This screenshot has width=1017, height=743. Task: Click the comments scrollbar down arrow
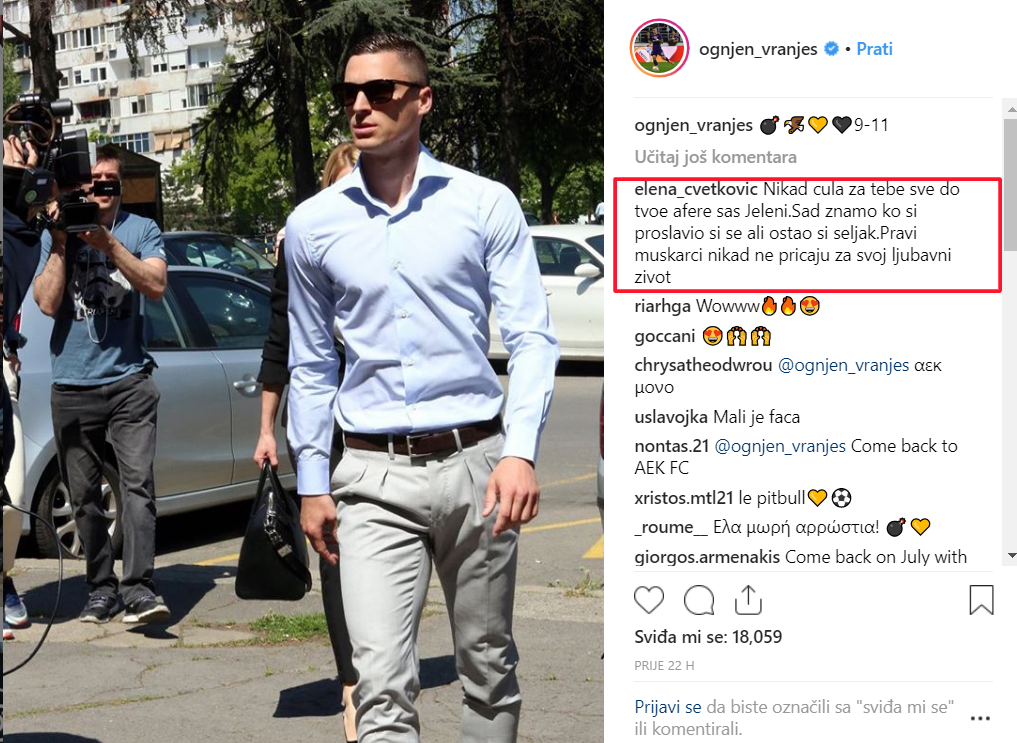click(1011, 556)
